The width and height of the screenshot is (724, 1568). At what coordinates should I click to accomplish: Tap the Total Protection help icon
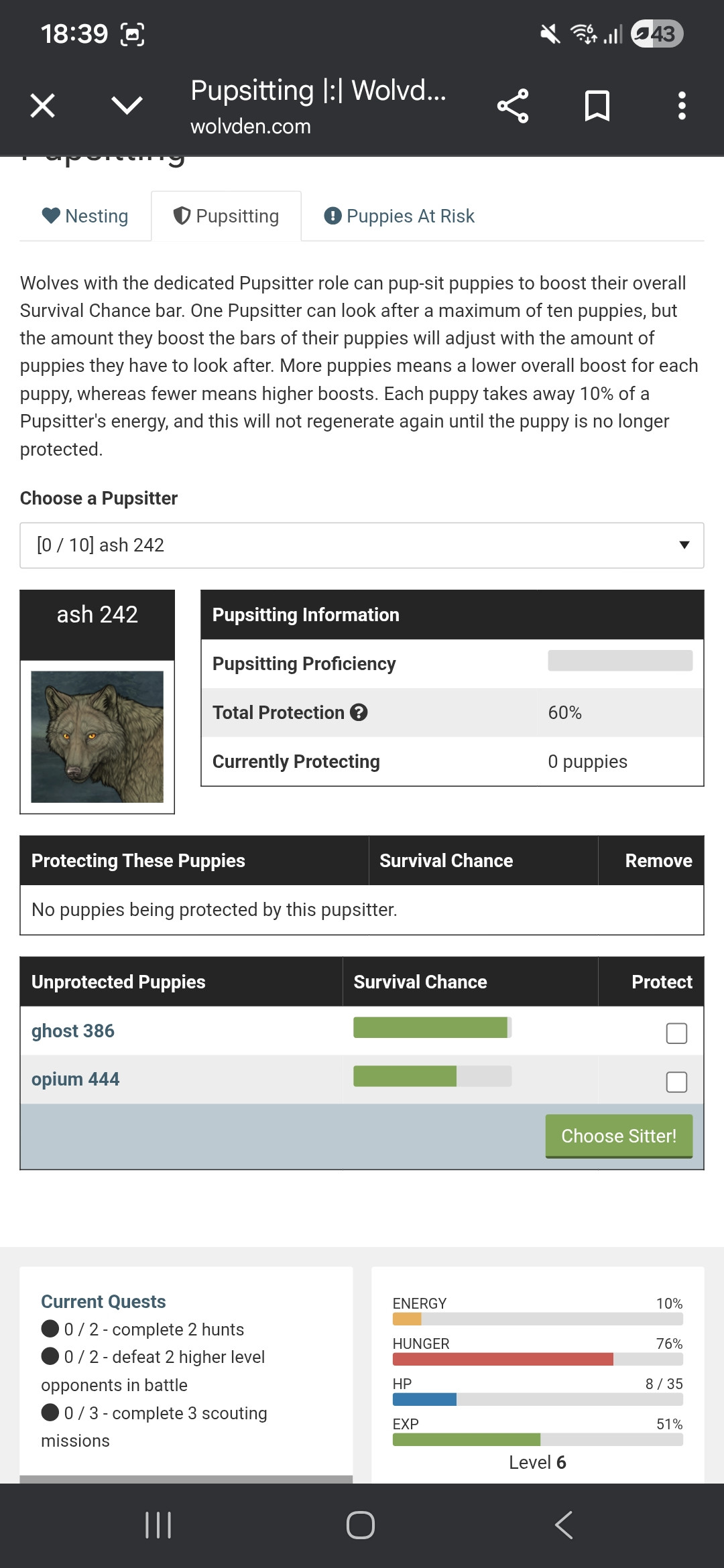pyautogui.click(x=359, y=712)
